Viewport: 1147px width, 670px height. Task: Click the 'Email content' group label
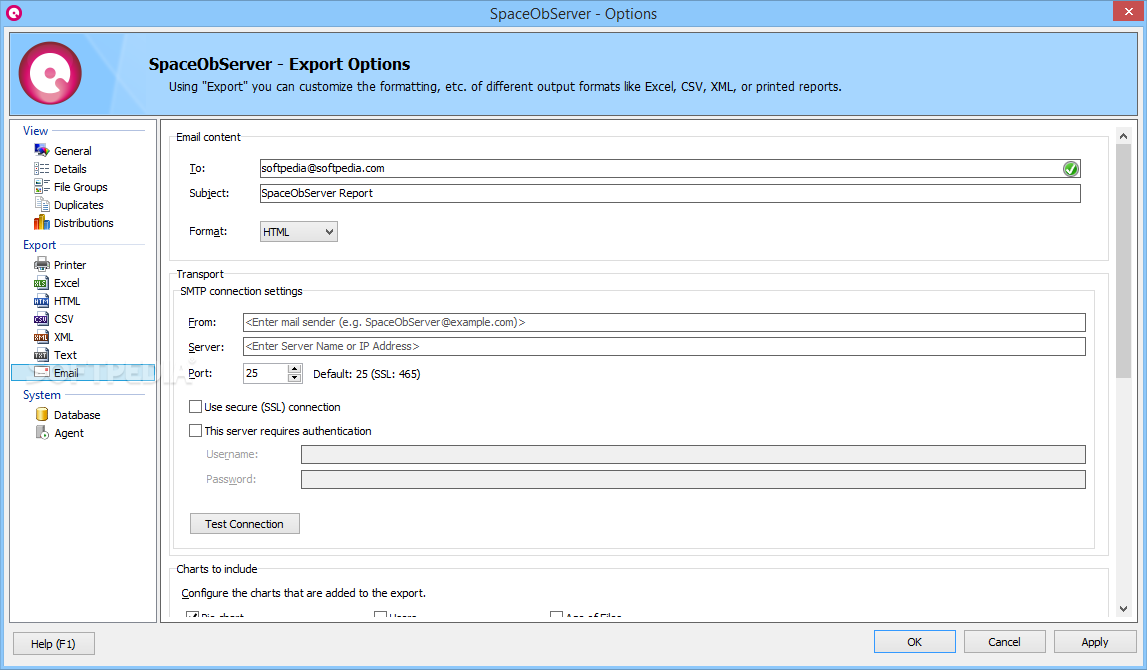pos(208,137)
